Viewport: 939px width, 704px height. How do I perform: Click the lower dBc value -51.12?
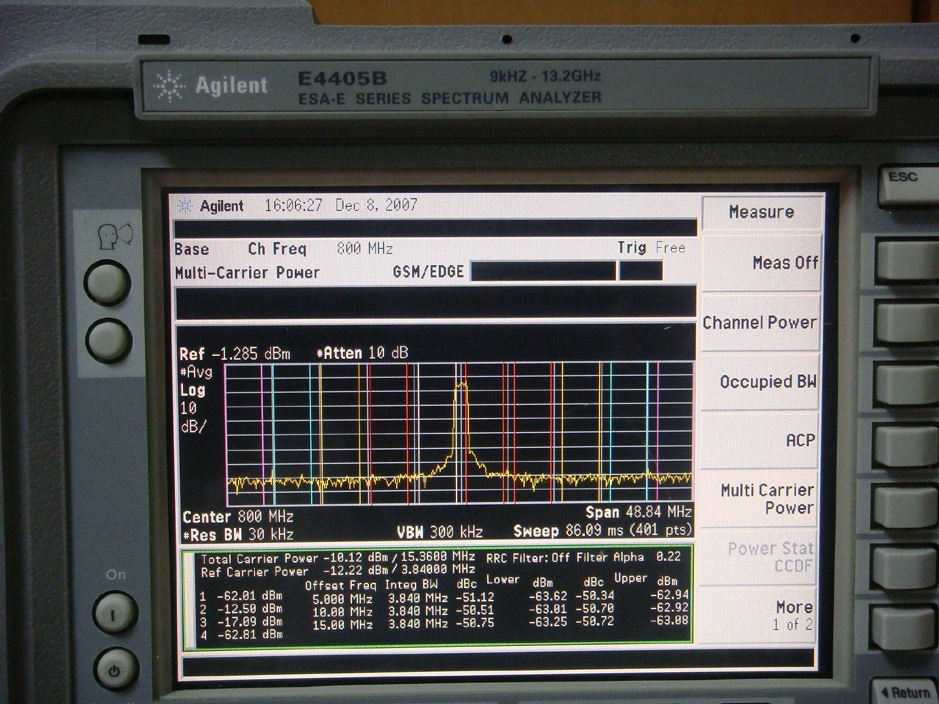click(x=475, y=597)
